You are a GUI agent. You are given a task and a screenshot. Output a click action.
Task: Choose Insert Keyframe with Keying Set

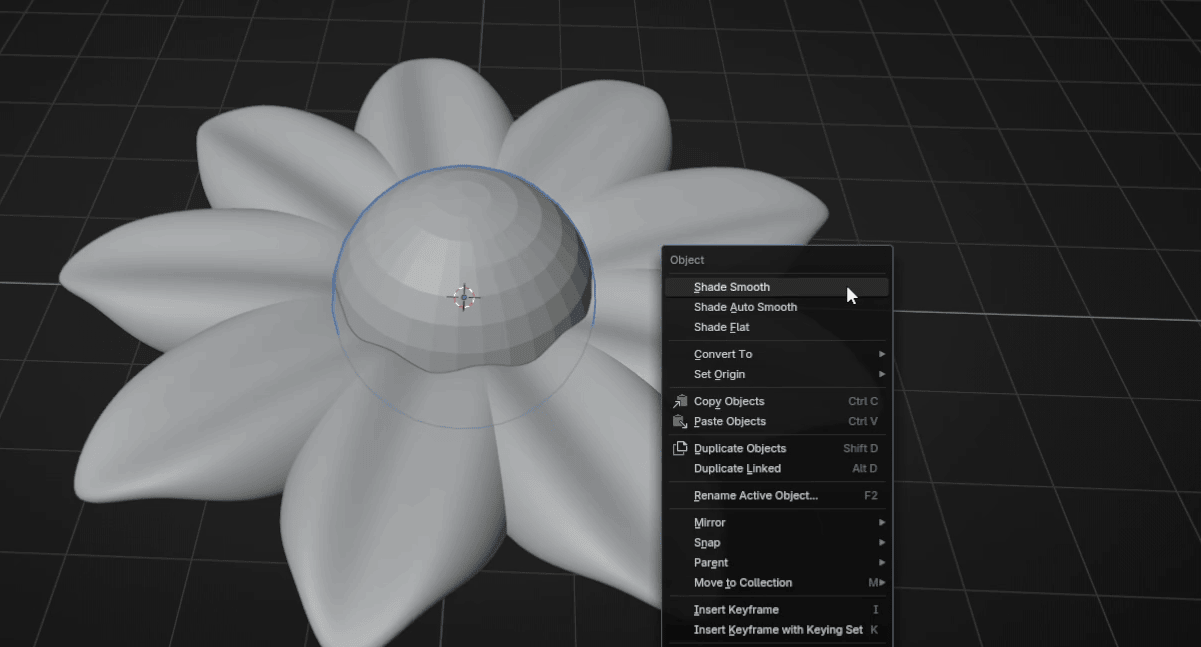tap(777, 630)
